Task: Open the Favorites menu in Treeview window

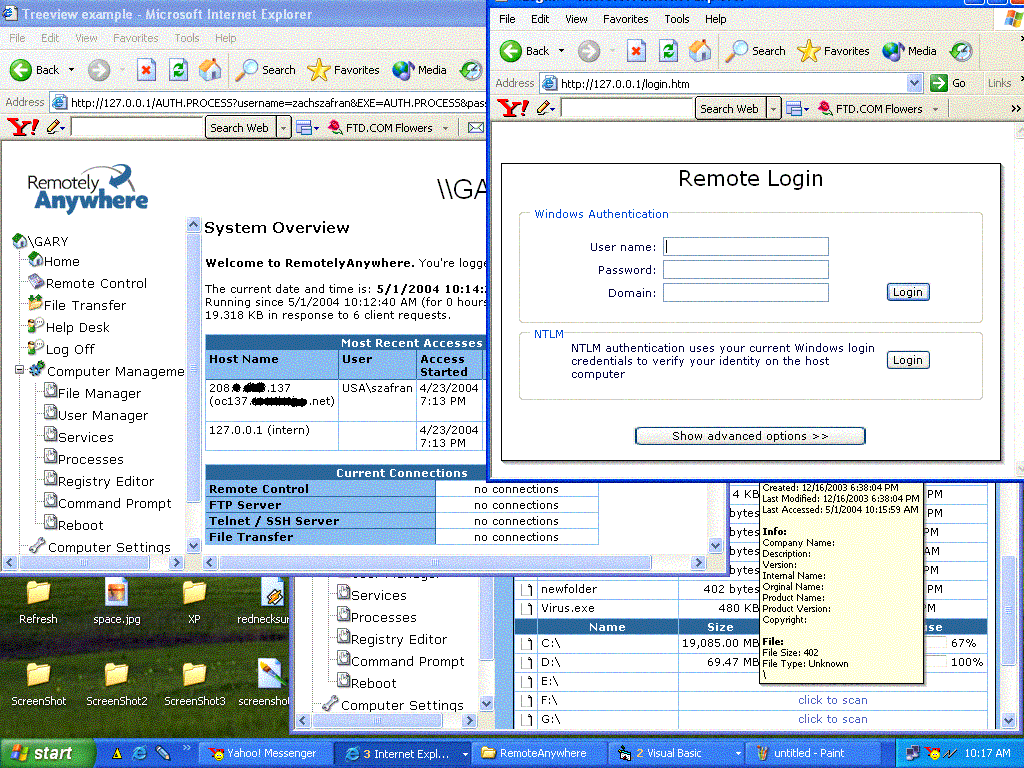Action: click(135, 38)
